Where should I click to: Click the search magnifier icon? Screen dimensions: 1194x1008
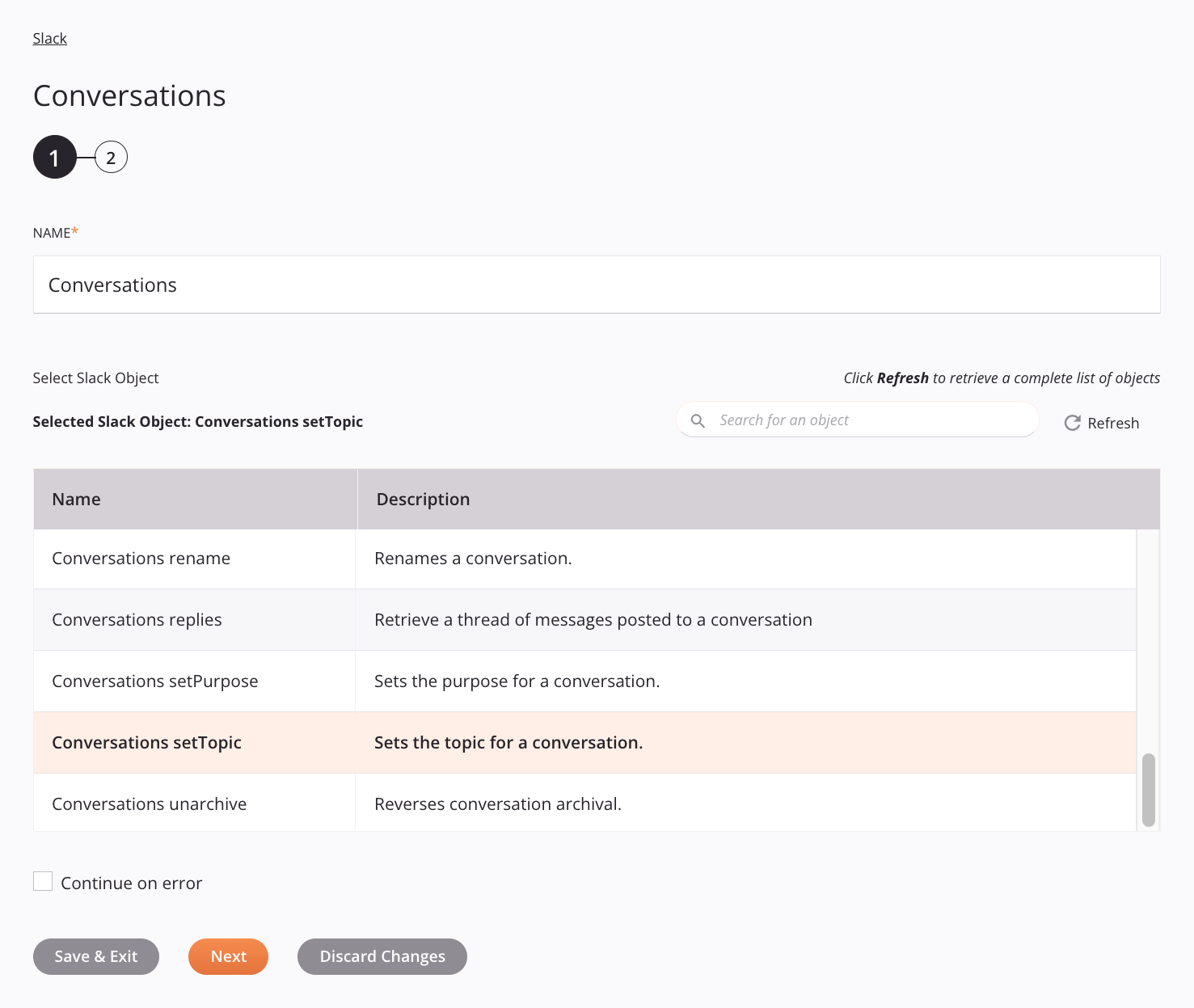point(698,420)
